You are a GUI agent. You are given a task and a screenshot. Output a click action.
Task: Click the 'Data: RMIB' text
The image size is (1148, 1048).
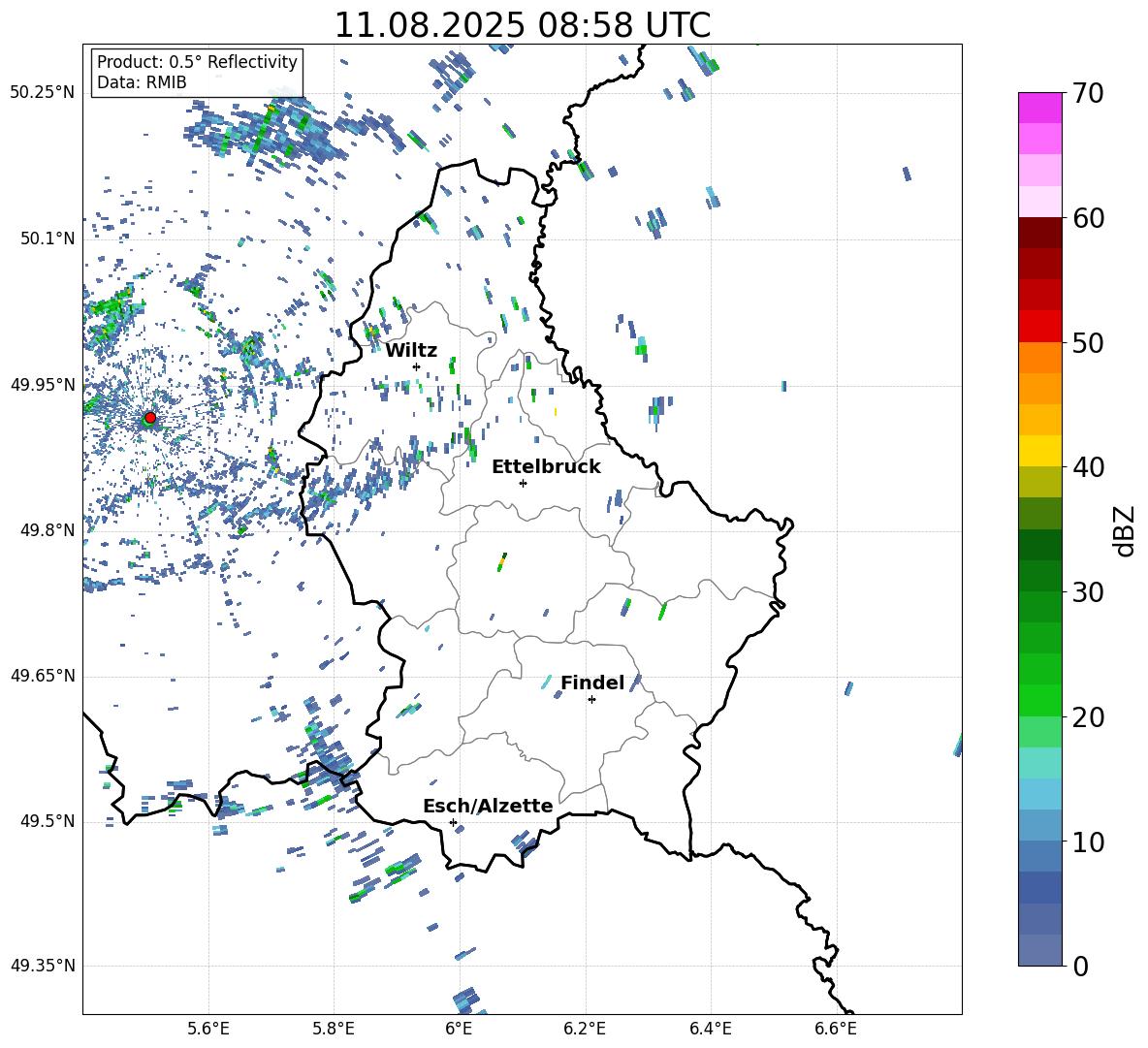coord(142,82)
